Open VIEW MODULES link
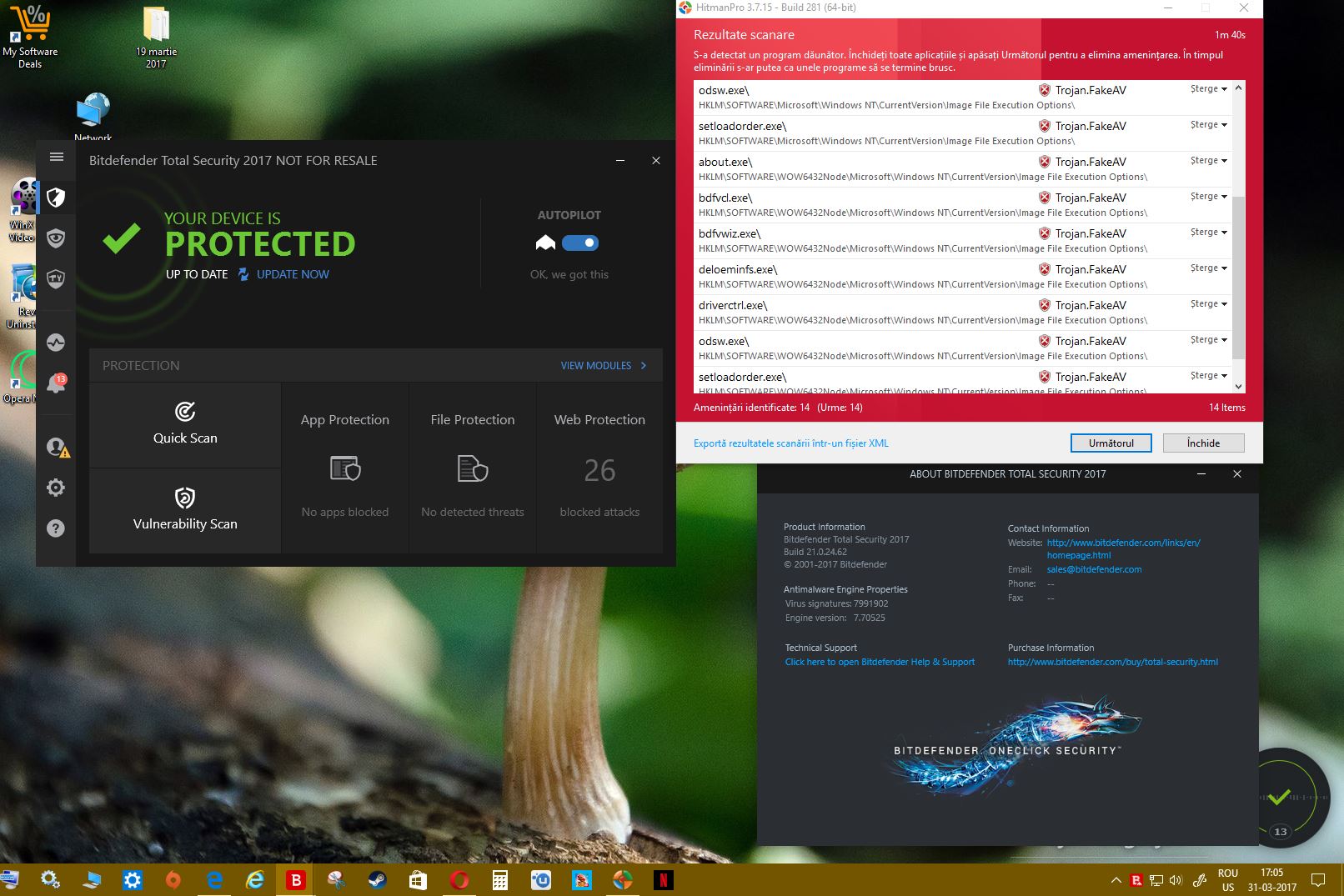Image resolution: width=1344 pixels, height=896 pixels. tap(596, 366)
